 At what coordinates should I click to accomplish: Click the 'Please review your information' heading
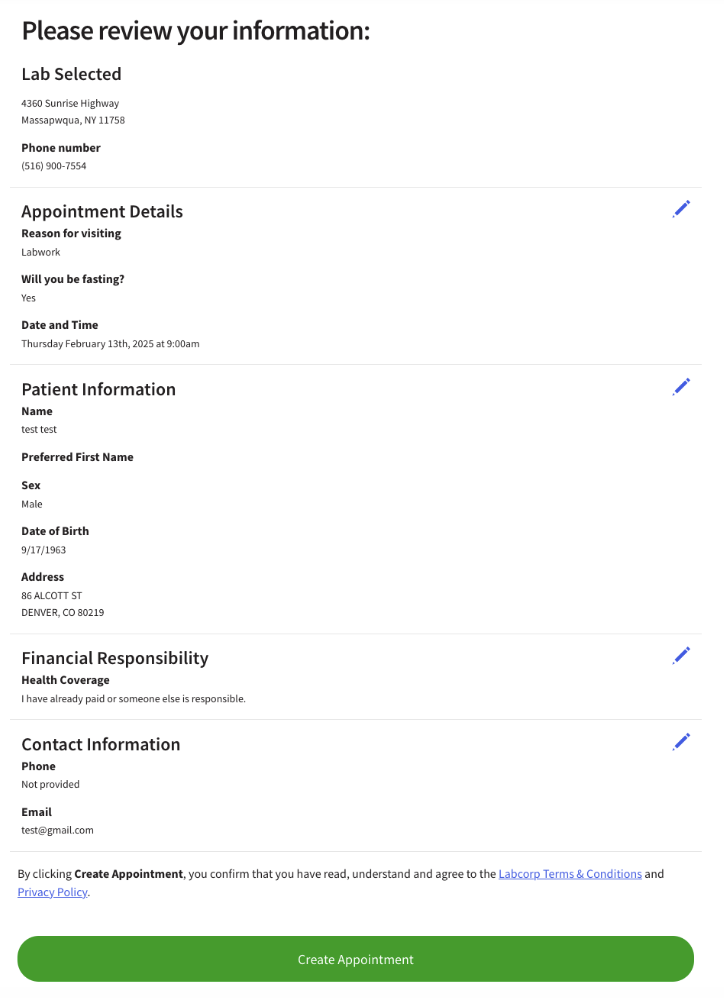coord(196,31)
